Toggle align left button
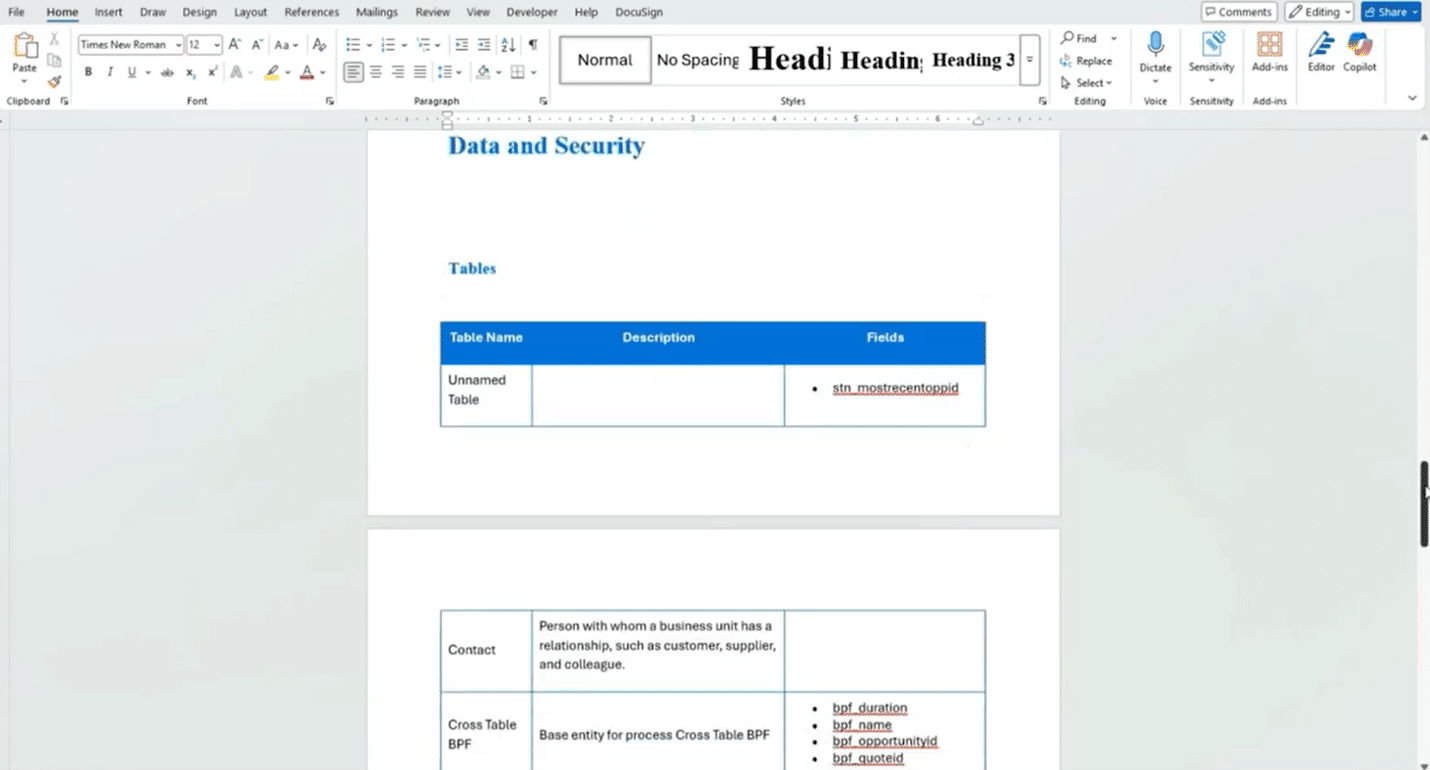This screenshot has width=1430, height=770. [353, 72]
